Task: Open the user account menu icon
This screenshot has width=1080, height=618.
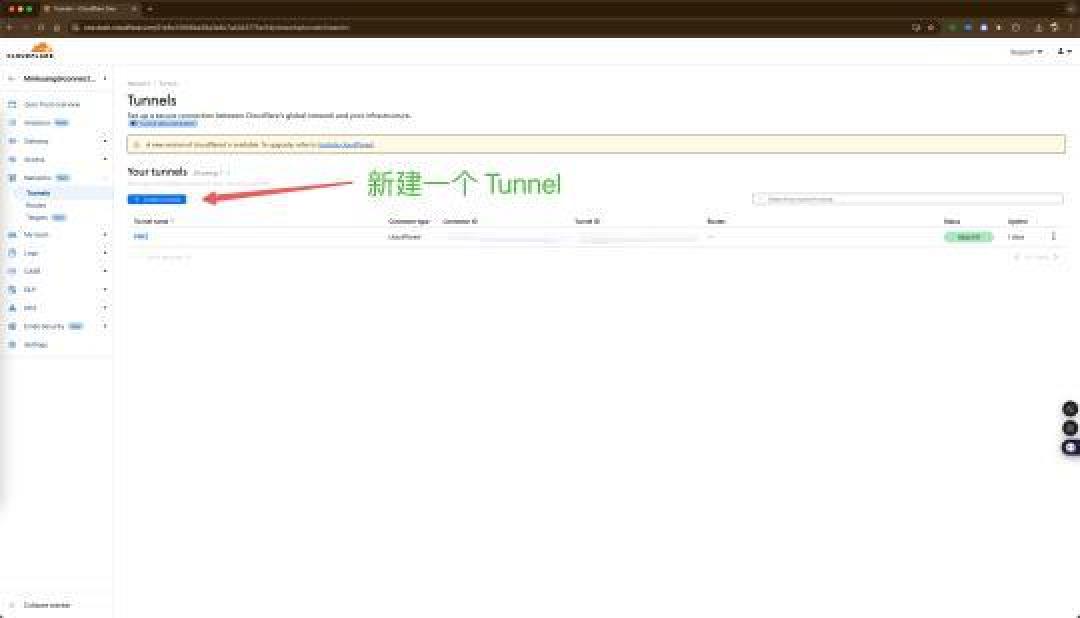Action: tap(1063, 52)
